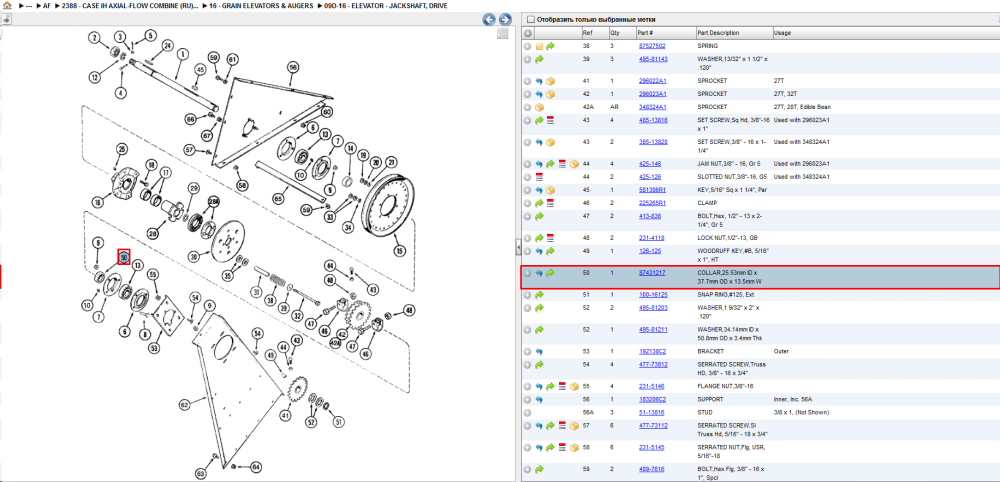Viewport: 1000px width, 482px height.
Task: Click the red list icon in the LOCK NUT row
Action: [x=550, y=238]
